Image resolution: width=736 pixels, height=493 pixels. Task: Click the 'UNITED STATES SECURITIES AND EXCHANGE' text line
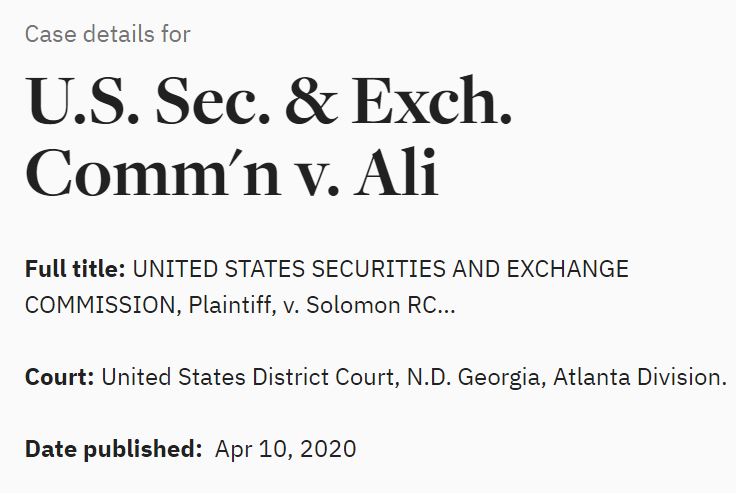tap(381, 269)
